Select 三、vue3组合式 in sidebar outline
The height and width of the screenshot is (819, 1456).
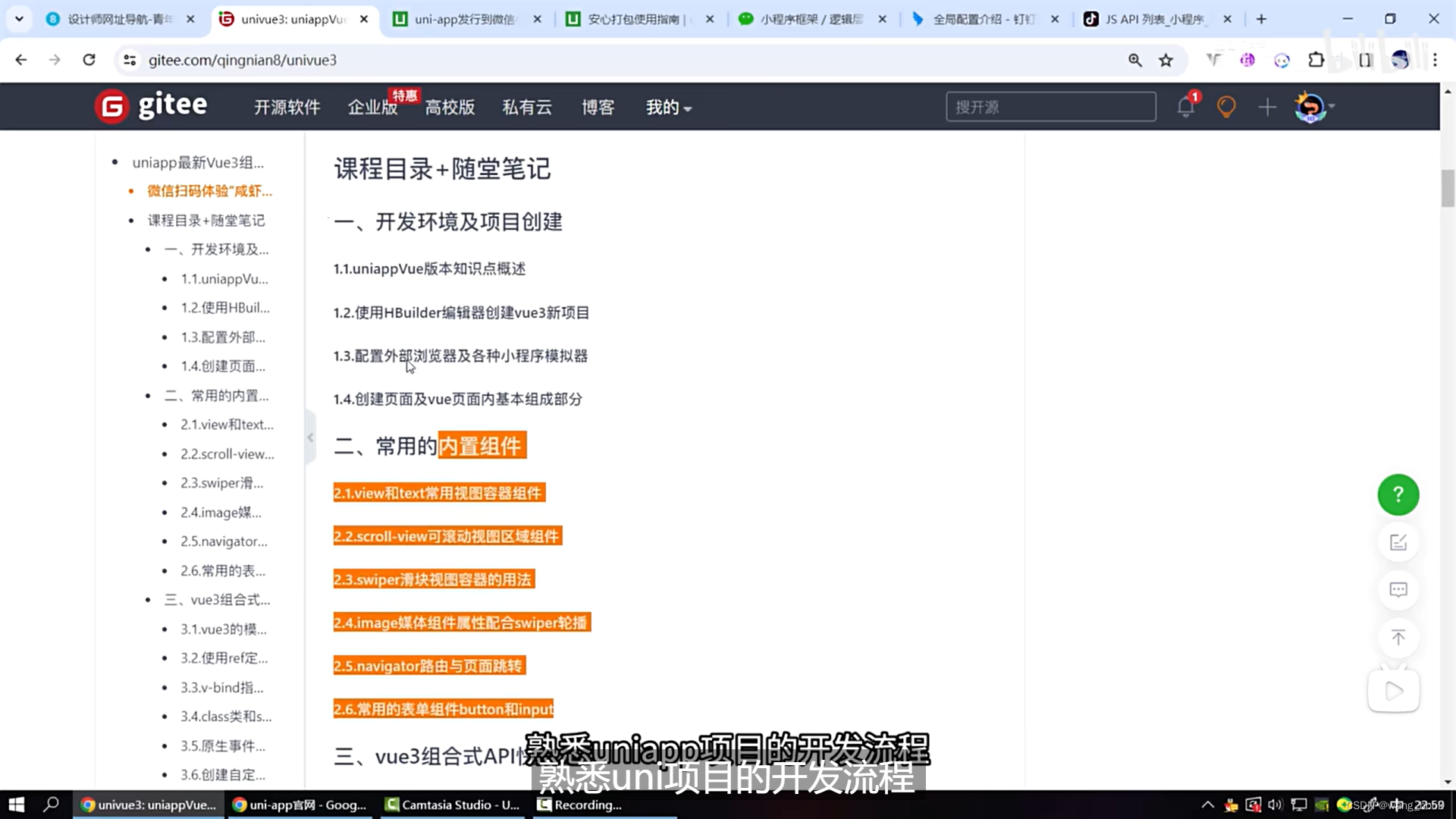(217, 600)
